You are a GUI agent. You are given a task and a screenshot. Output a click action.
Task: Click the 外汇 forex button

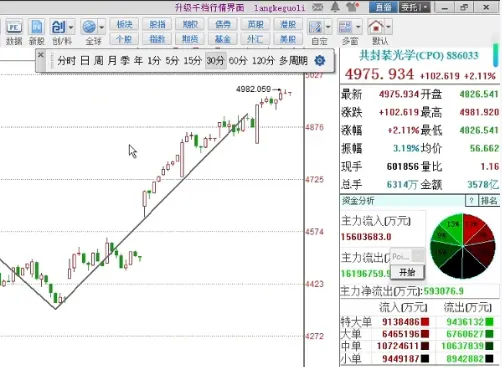(255, 39)
